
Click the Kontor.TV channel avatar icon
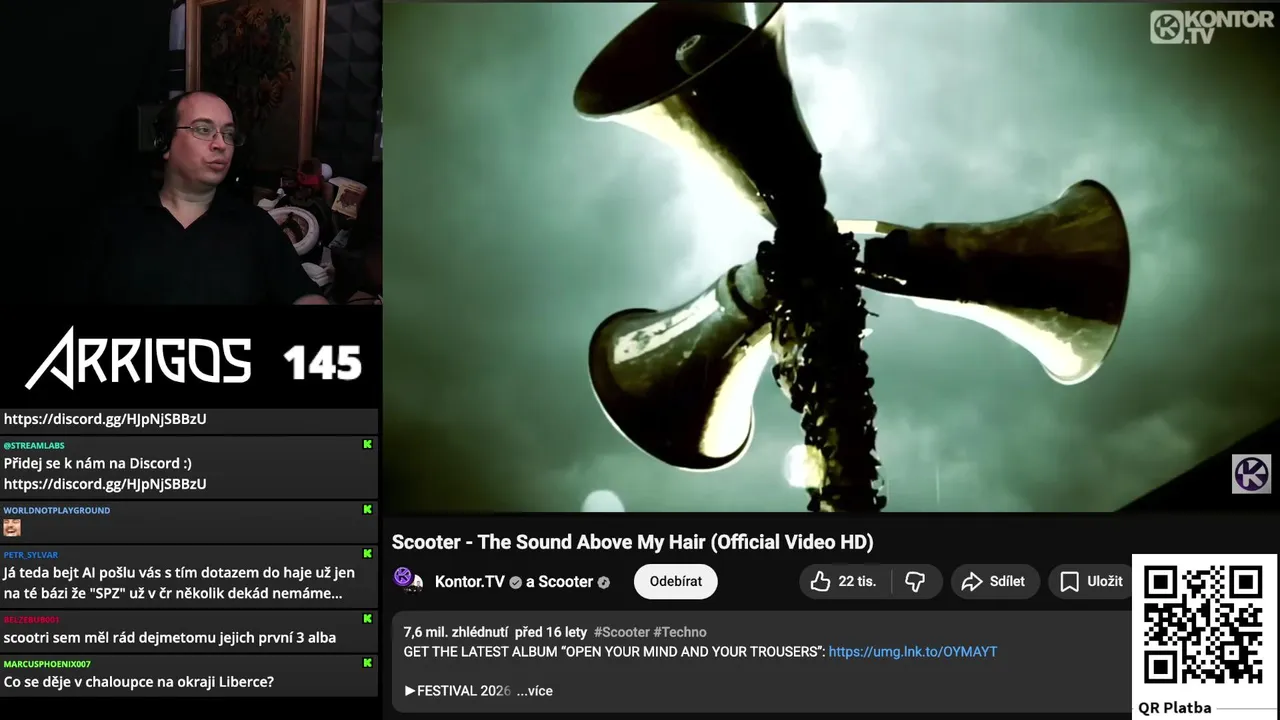pyautogui.click(x=408, y=580)
